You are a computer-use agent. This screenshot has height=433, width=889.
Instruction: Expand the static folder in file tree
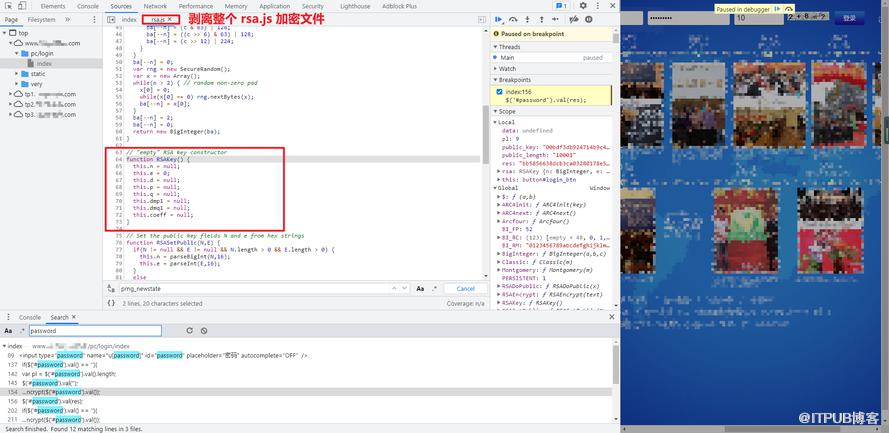(16, 74)
